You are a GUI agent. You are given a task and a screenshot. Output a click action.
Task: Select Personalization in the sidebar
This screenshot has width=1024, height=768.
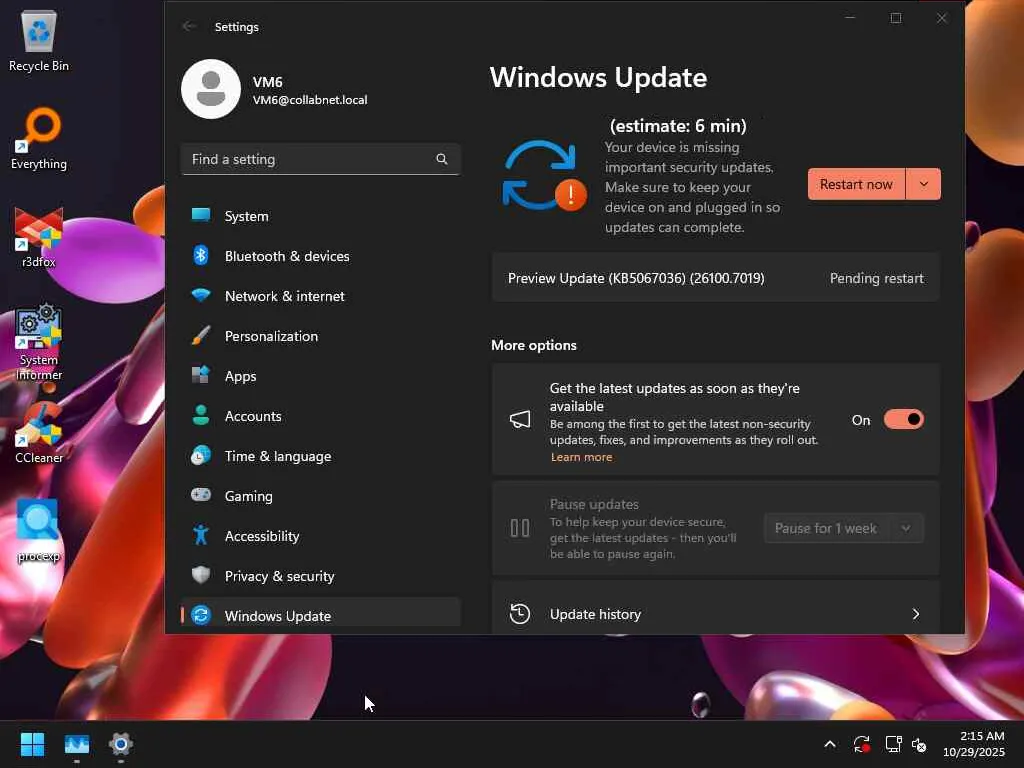pos(321,336)
